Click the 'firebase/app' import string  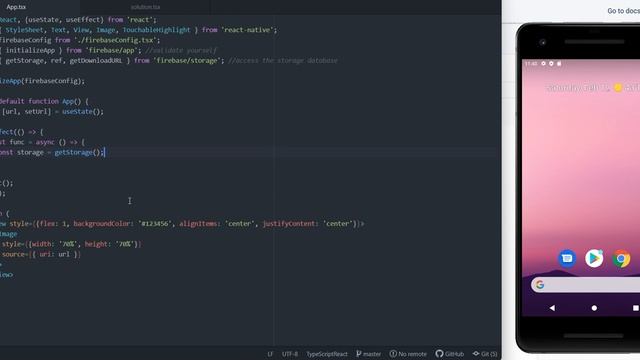click(113, 50)
